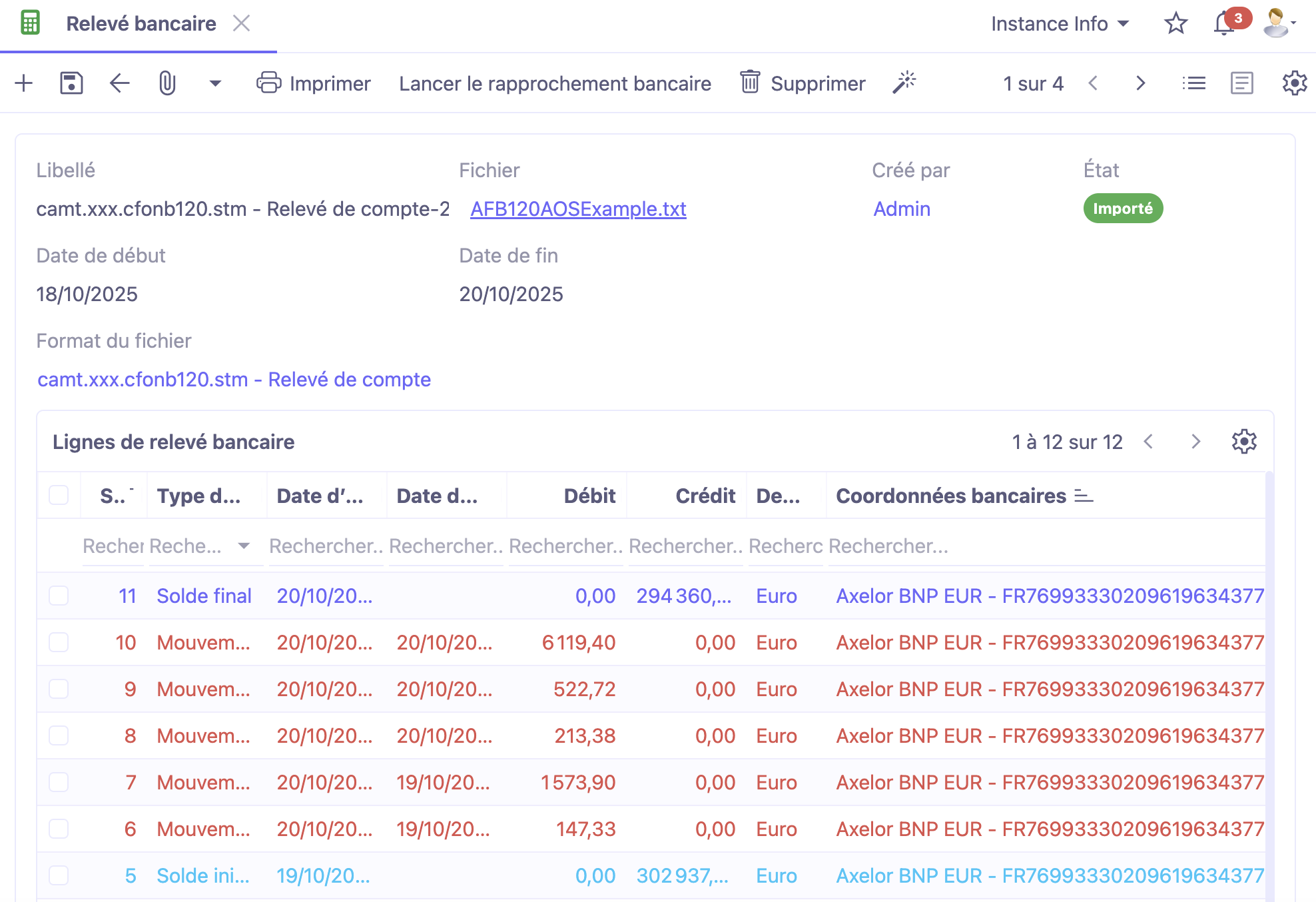Open the user profile menu
This screenshot has width=1316, height=902.
(1275, 23)
